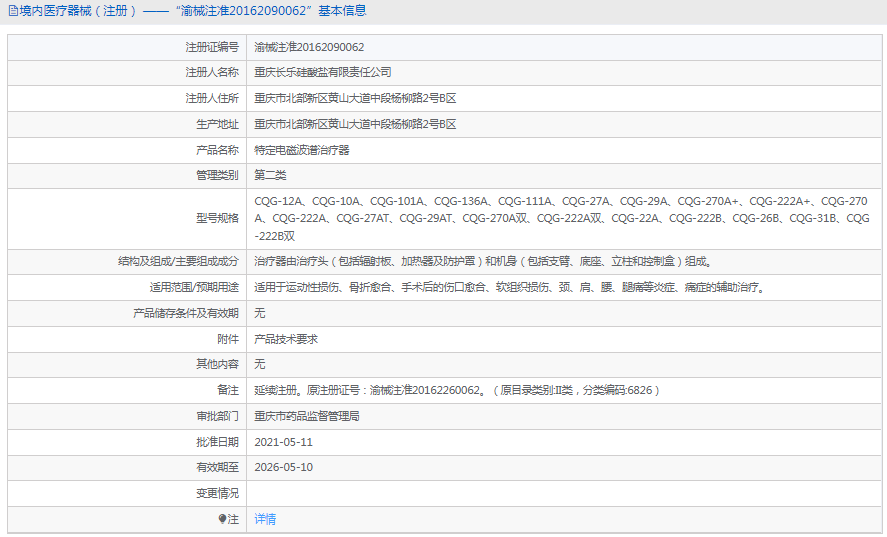Select 重庆长乐硅酸盐有限责任公司 text
The image size is (887, 537).
tap(322, 72)
